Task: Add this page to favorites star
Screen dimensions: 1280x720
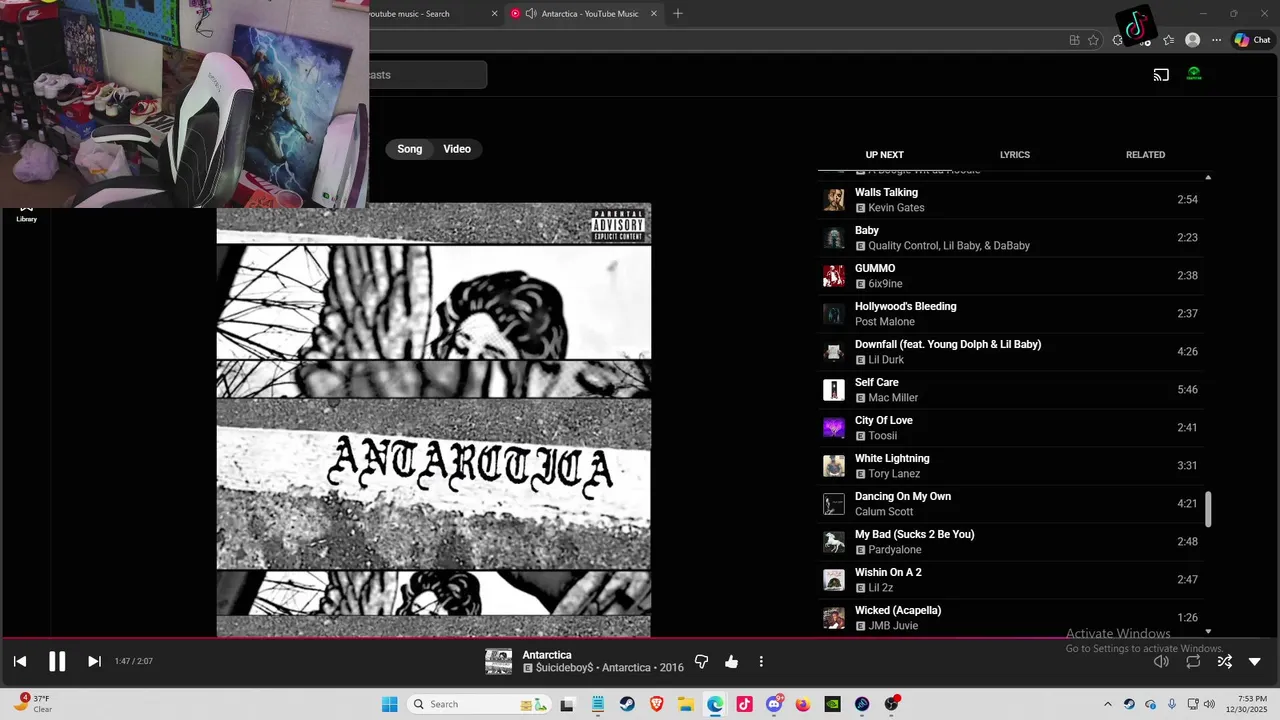Action: coord(1093,40)
